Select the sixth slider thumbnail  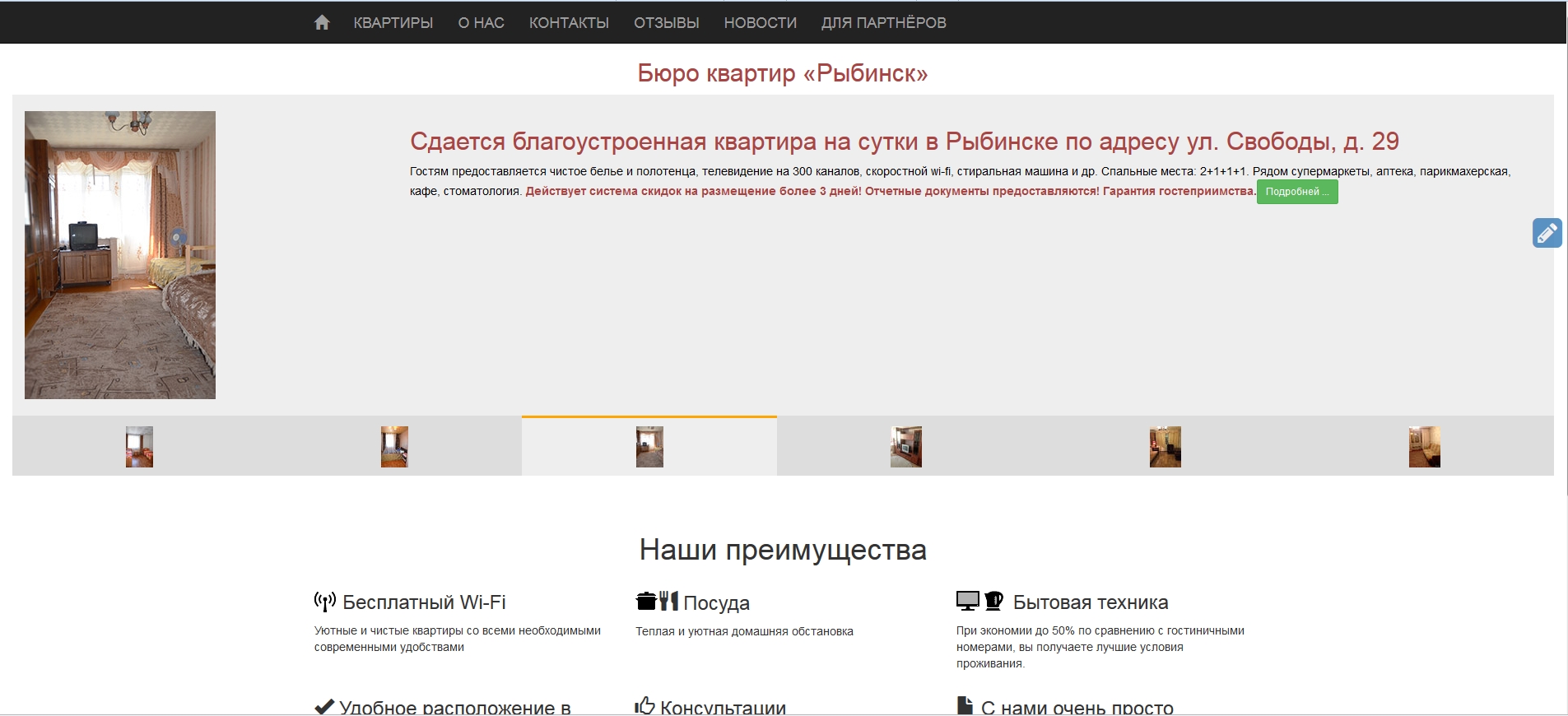(1425, 447)
